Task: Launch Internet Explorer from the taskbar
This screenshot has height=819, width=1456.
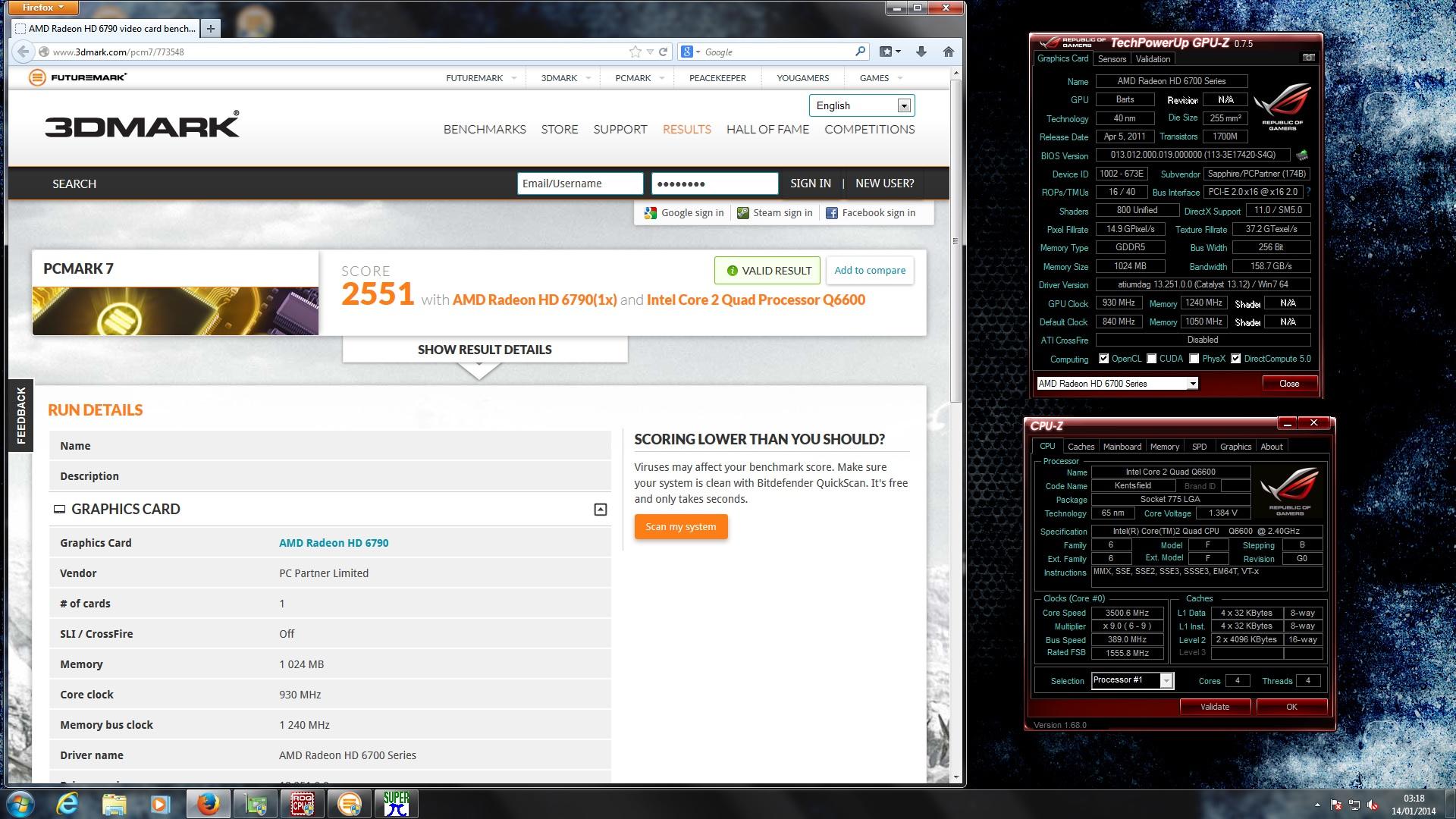Action: [x=68, y=804]
